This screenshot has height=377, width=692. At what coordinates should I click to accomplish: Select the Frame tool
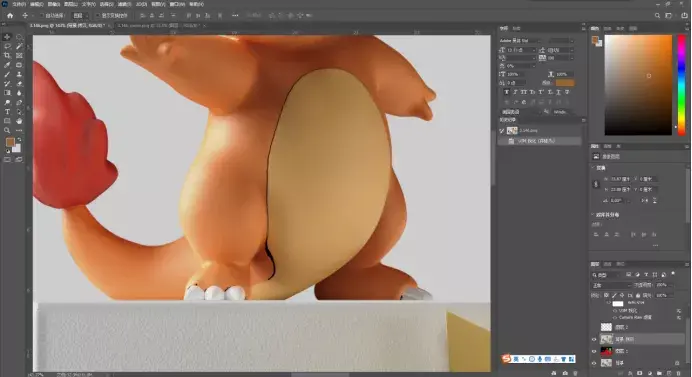click(19, 56)
